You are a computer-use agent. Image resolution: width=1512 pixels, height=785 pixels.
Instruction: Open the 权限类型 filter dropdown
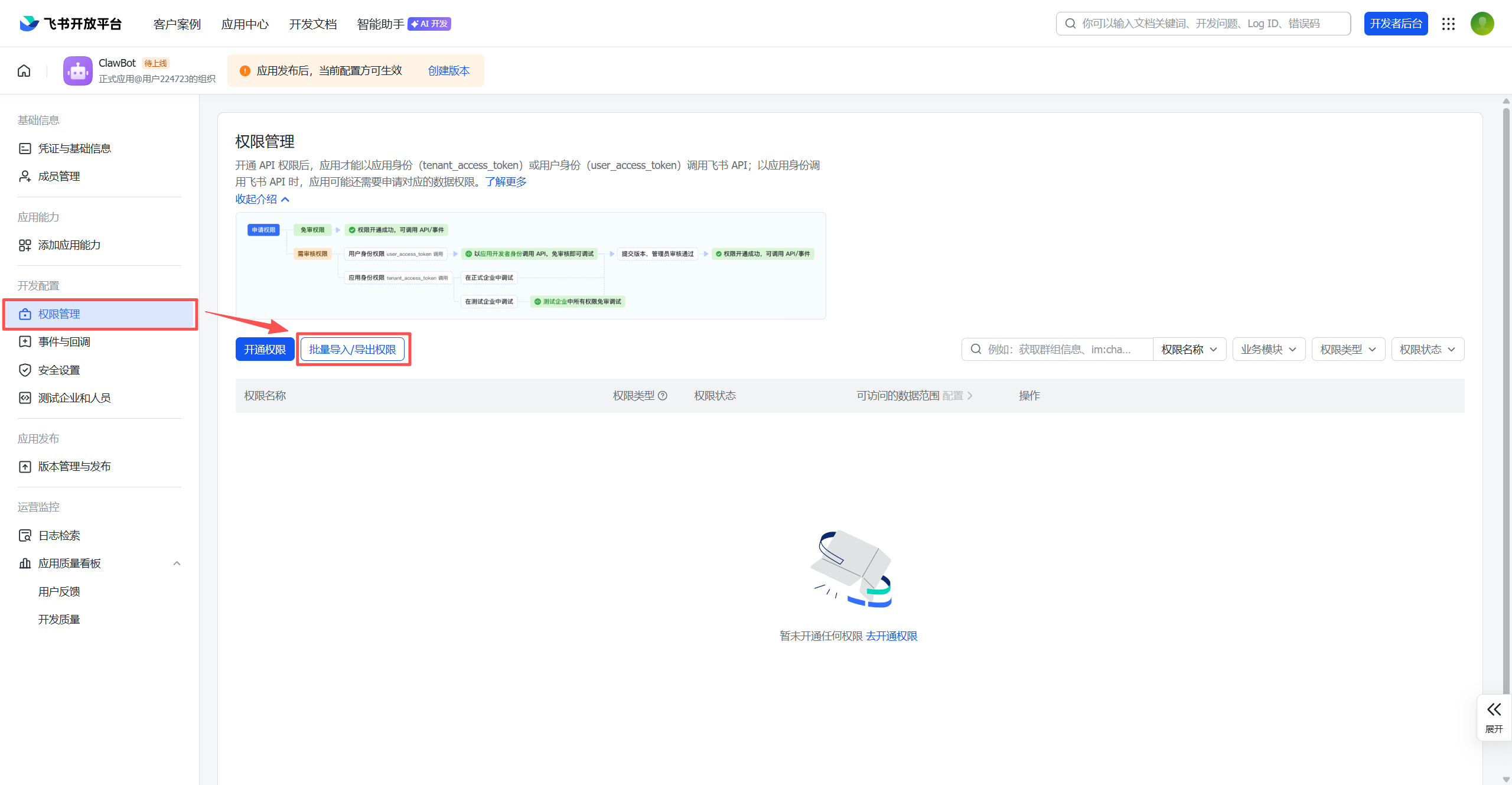point(1348,350)
